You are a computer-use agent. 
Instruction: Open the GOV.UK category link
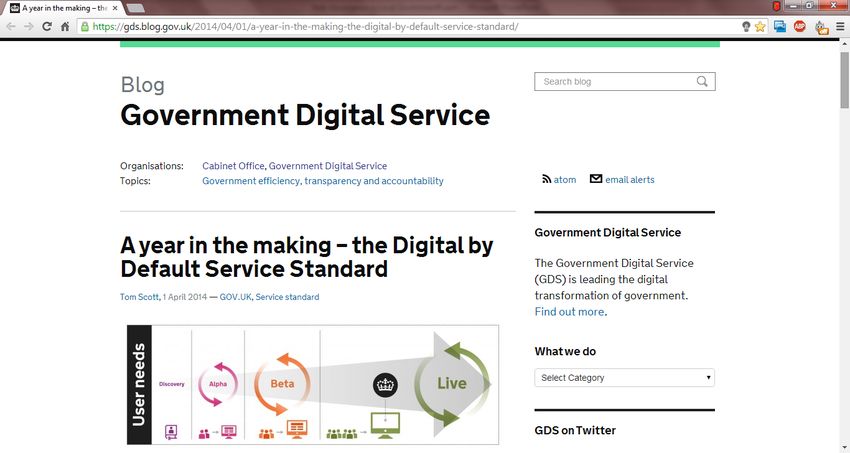pos(235,297)
